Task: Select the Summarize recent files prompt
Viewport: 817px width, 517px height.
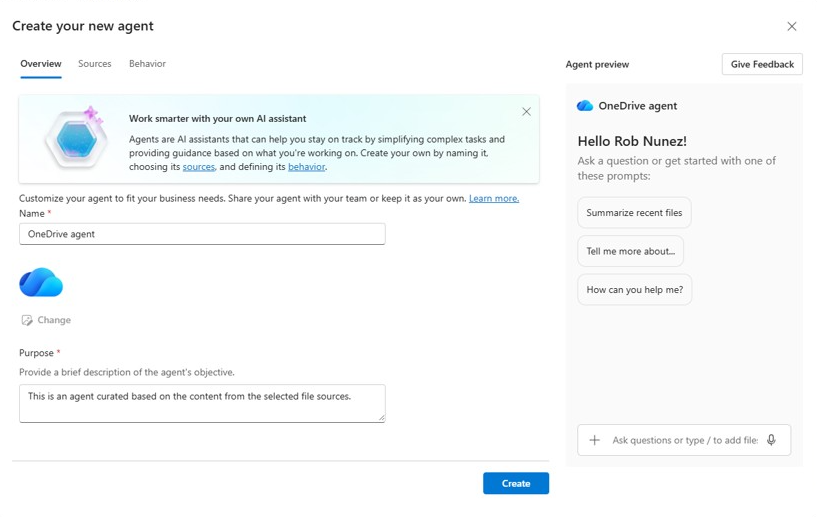Action: point(634,213)
